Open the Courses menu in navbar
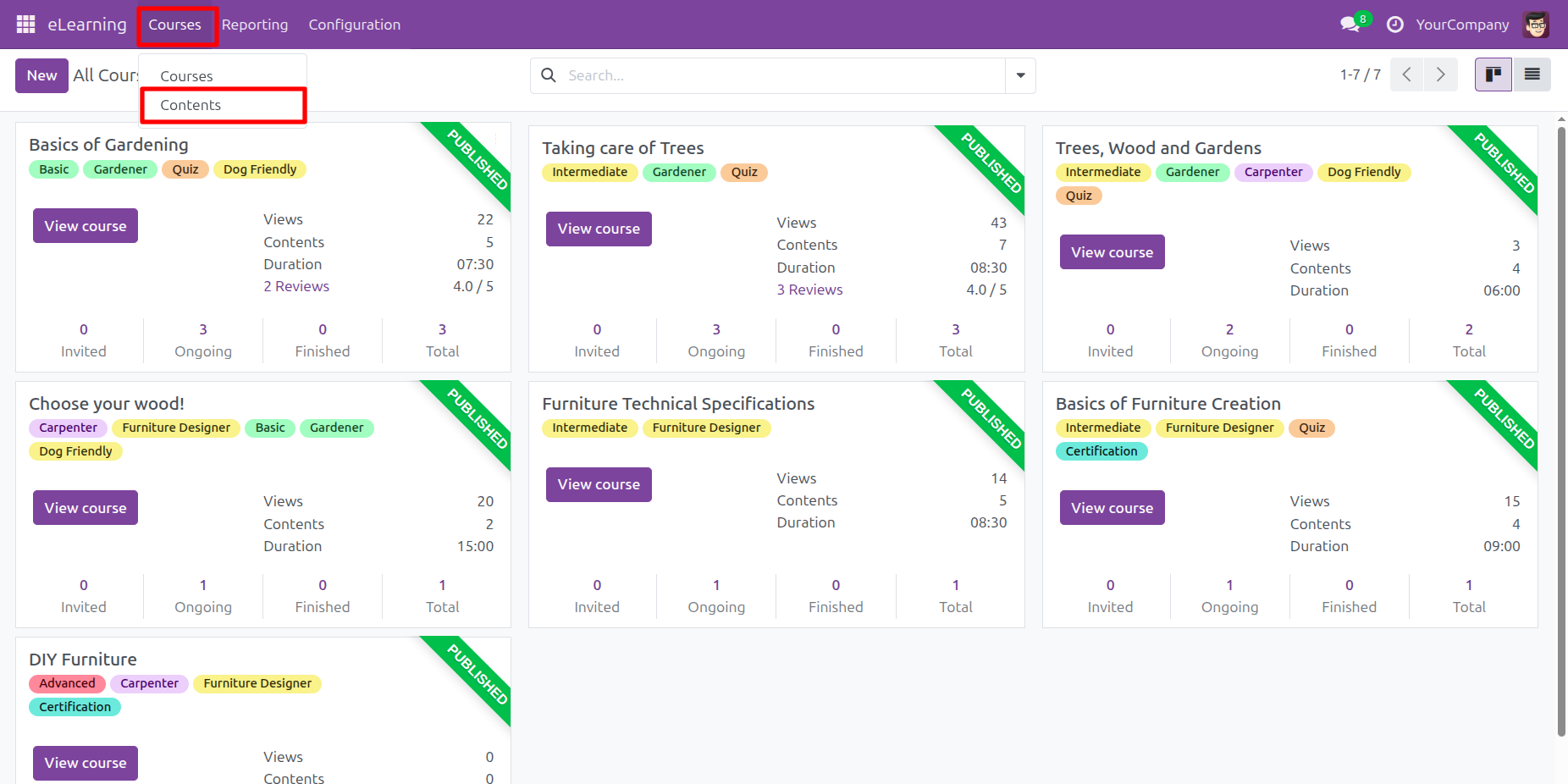This screenshot has width=1568, height=784. (175, 25)
